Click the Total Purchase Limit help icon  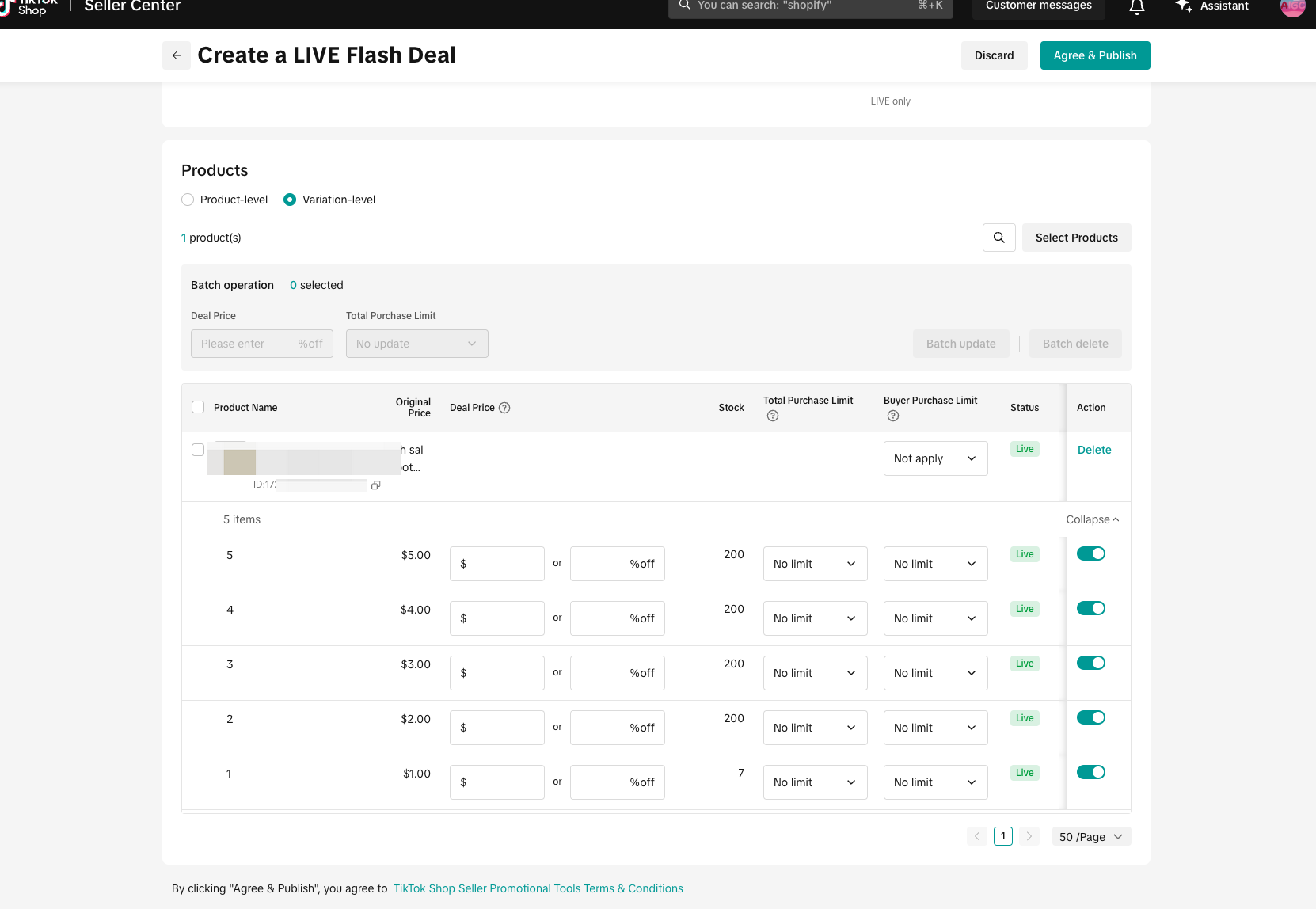[773, 416]
